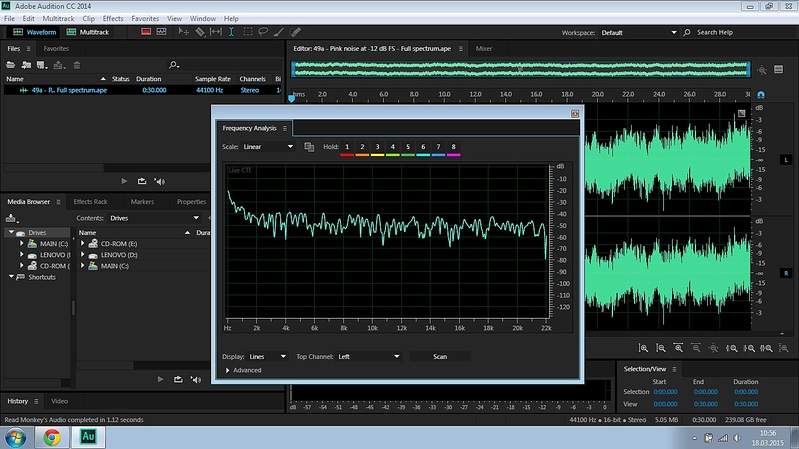Play the file in Files panel
This screenshot has width=799, height=449.
[x=124, y=181]
